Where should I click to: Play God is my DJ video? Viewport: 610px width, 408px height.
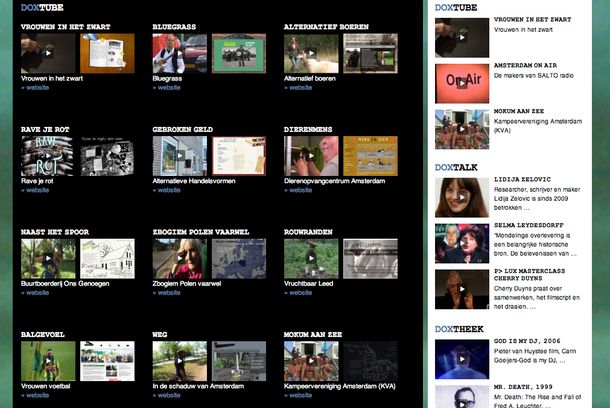(462, 359)
